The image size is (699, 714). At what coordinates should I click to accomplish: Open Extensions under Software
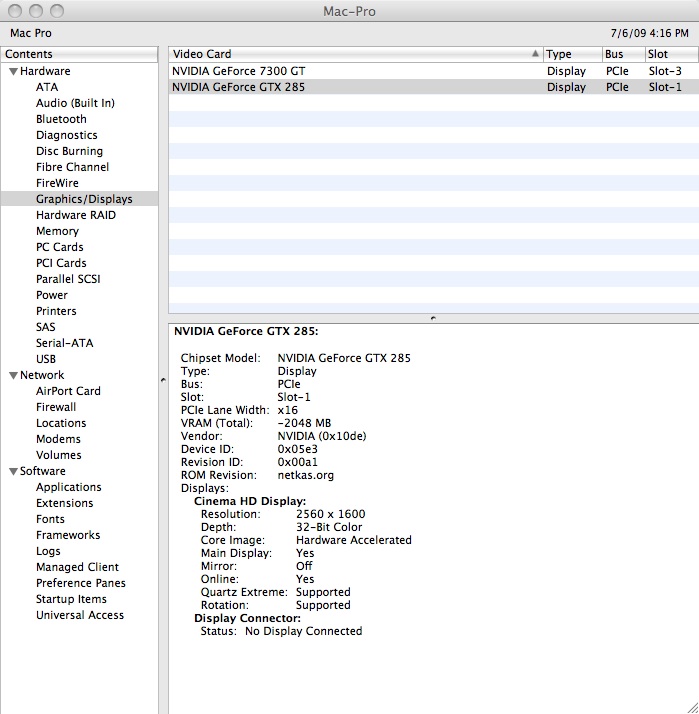coord(64,503)
